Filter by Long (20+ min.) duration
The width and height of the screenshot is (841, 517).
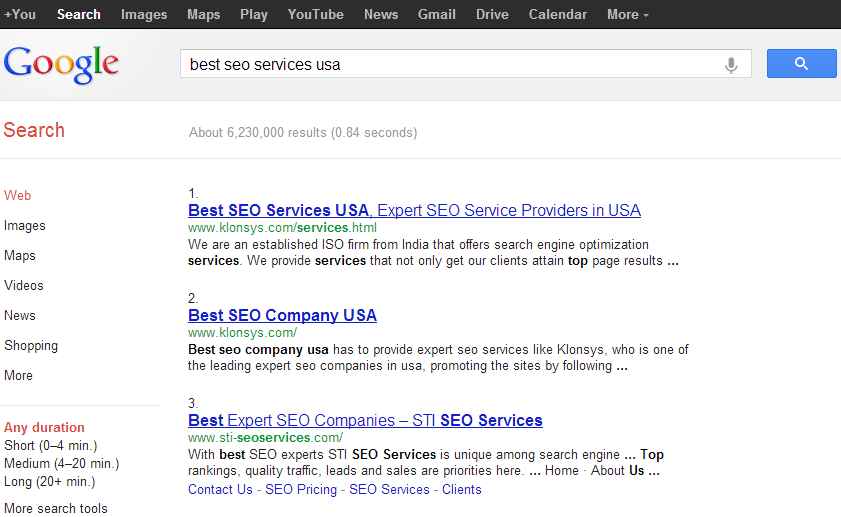coord(49,482)
